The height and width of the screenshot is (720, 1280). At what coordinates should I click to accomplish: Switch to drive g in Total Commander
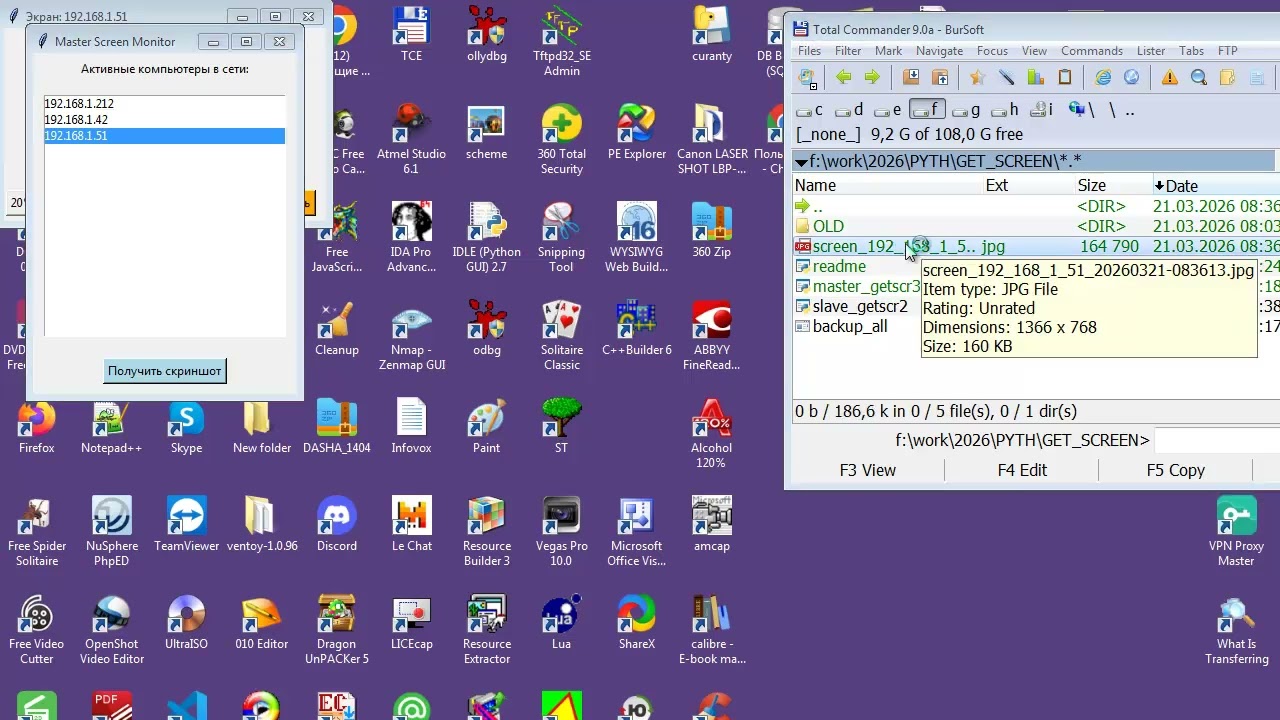tap(967, 110)
